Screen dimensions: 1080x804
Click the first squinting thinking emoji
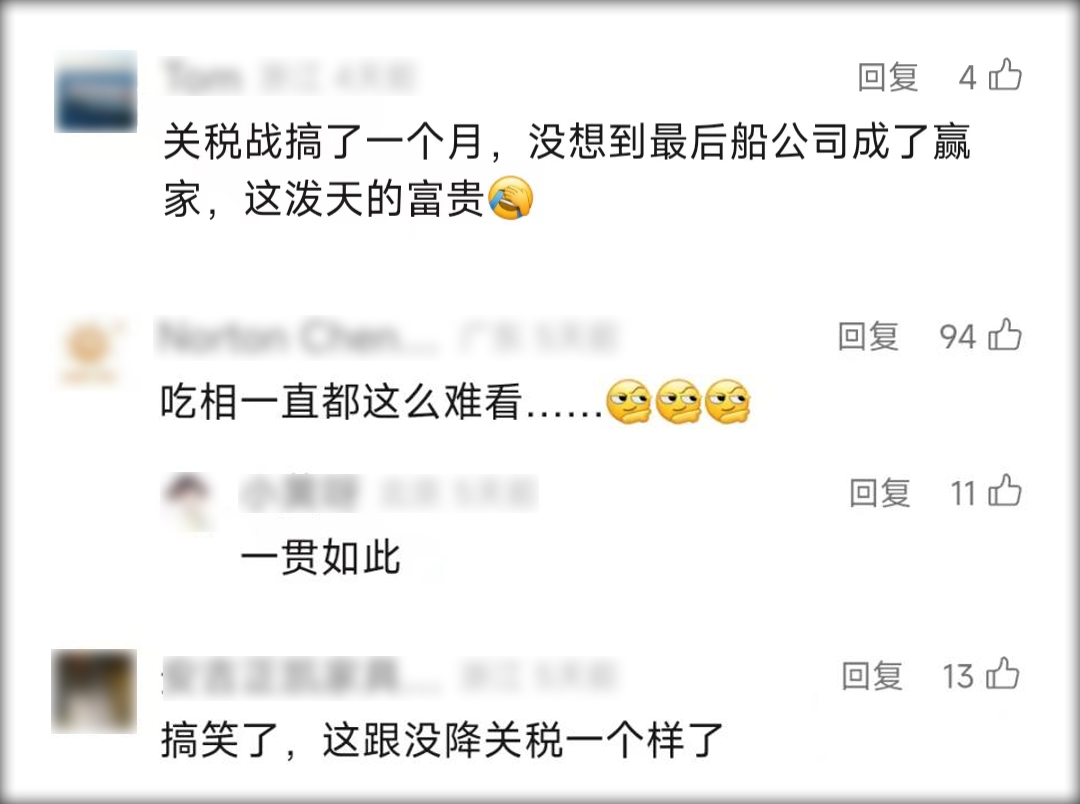[x=628, y=402]
